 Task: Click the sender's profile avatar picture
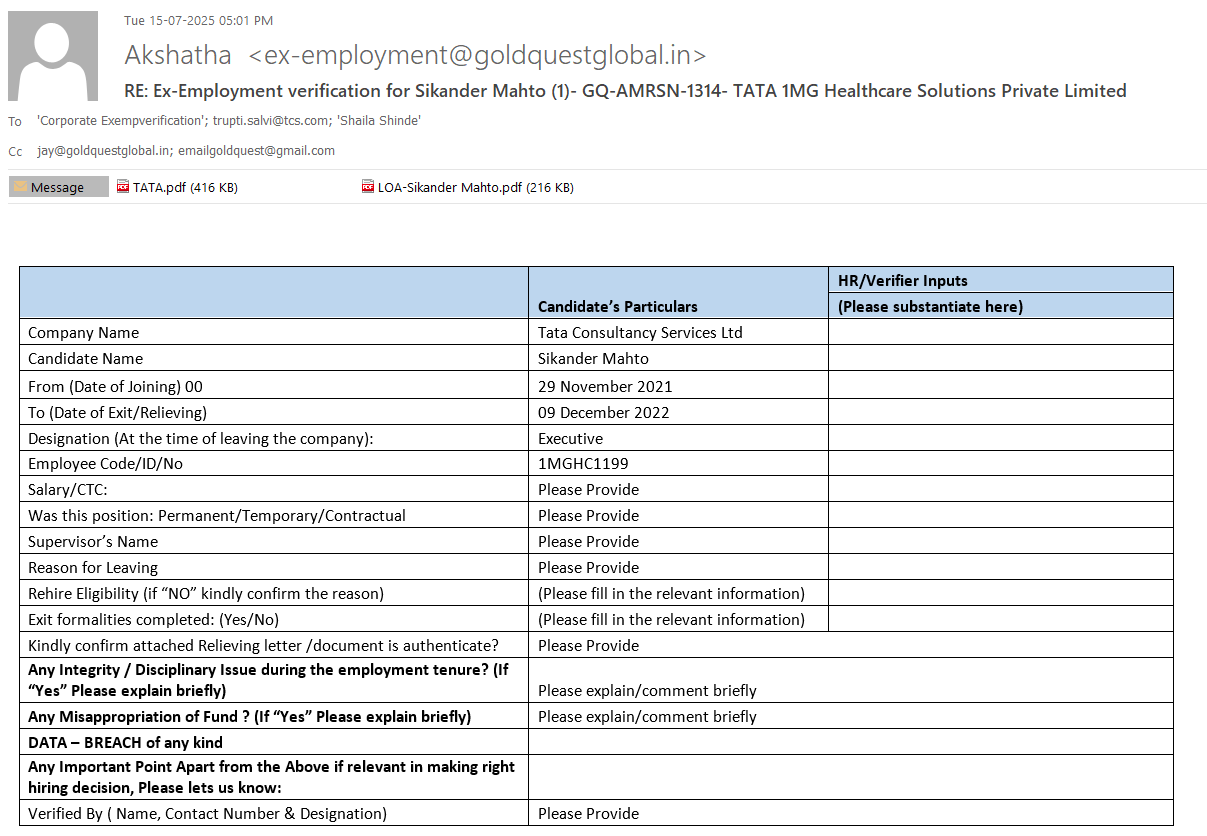click(x=53, y=56)
